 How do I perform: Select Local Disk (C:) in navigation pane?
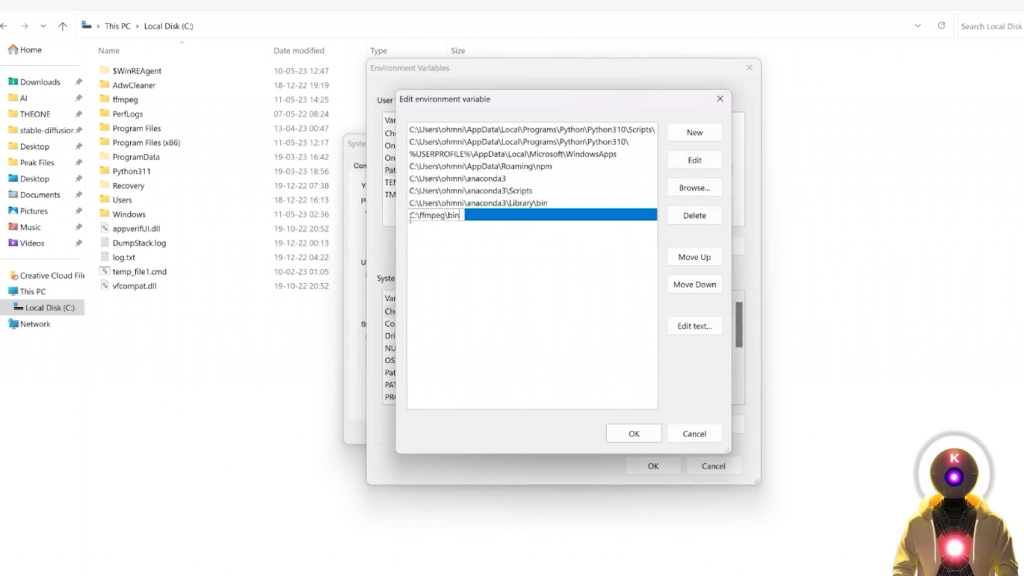(50, 308)
